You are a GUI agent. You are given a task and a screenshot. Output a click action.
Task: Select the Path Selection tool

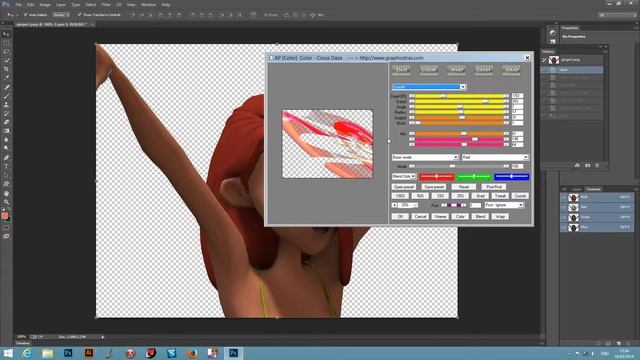click(6, 175)
